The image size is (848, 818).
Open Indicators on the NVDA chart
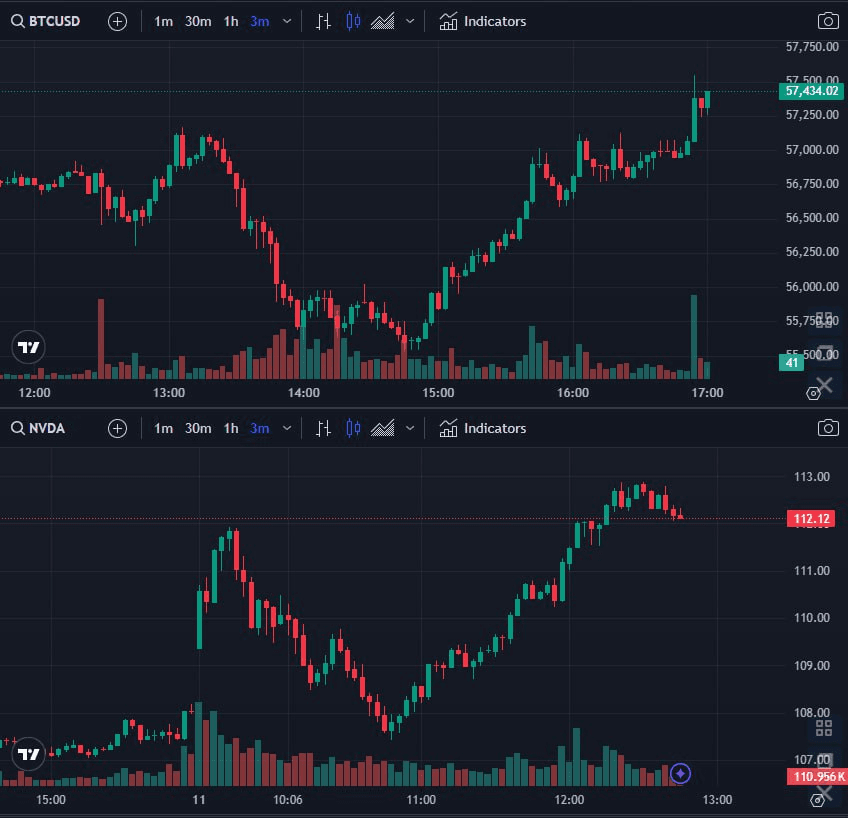482,429
